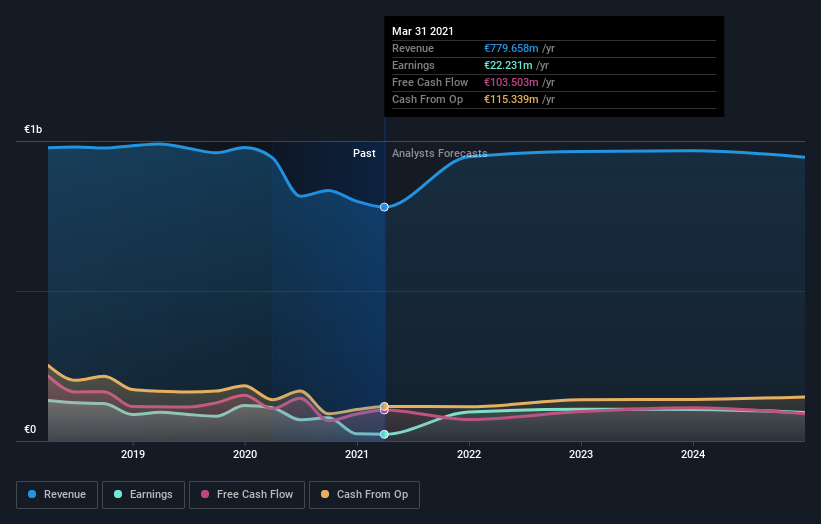Click the 2021 x-axis label
The height and width of the screenshot is (524, 821).
click(357, 454)
